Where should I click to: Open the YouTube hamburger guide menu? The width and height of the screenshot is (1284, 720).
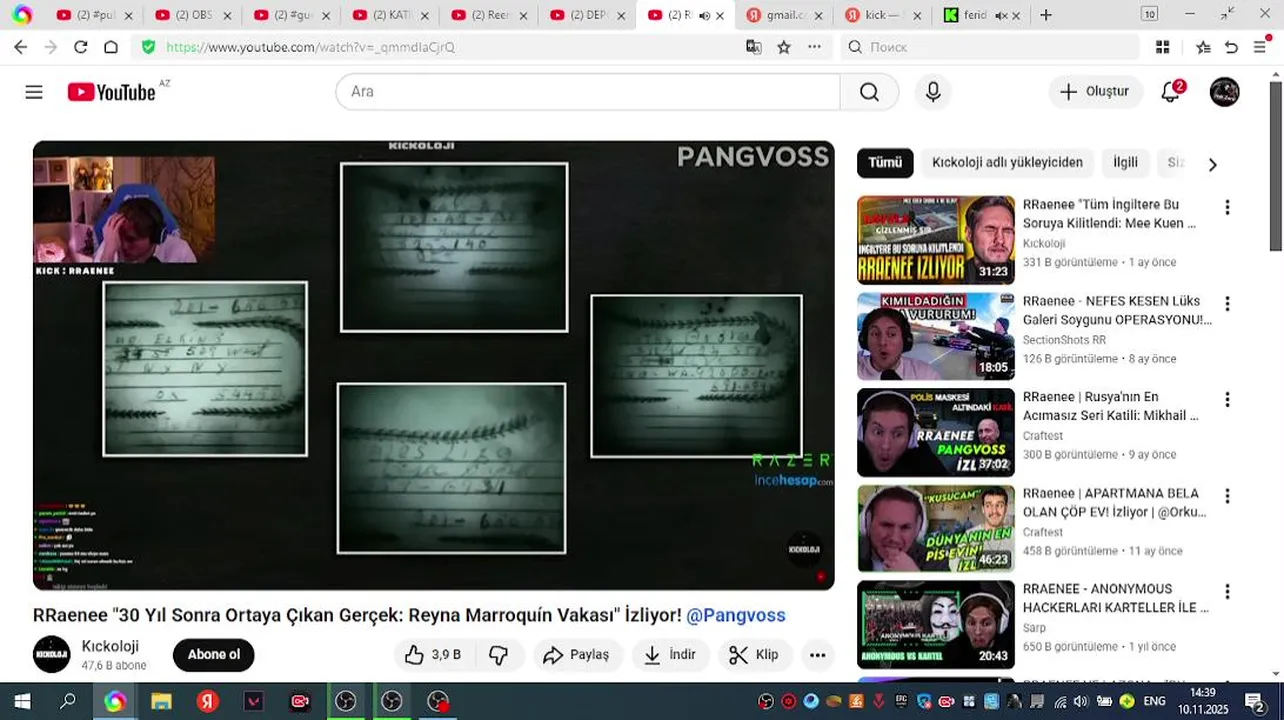pos(34,92)
